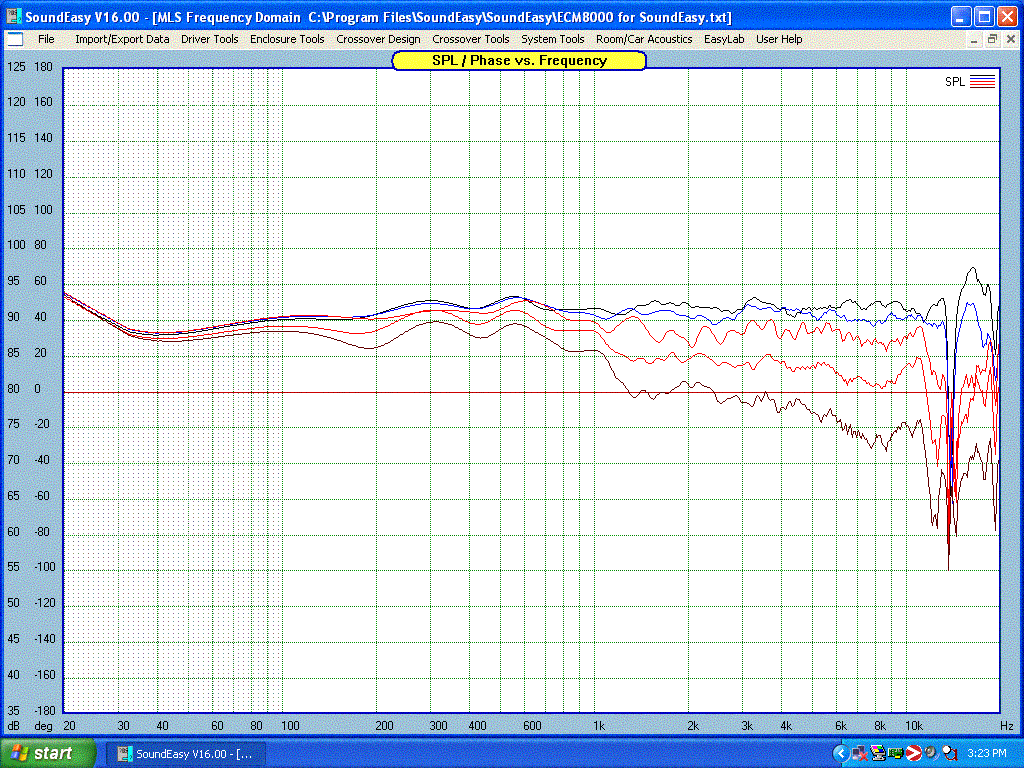The width and height of the screenshot is (1024, 768).
Task: Click the red striped circle tray icon
Action: point(913,754)
